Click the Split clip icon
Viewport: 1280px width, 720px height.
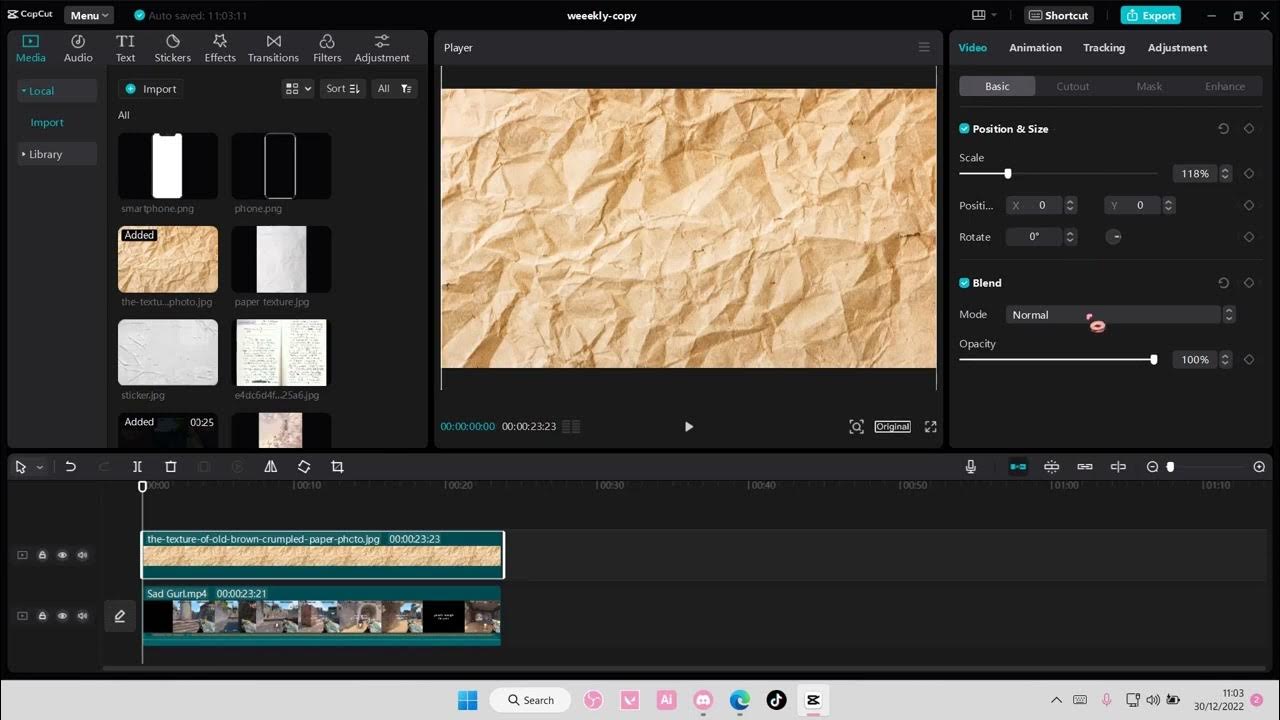pyautogui.click(x=137, y=467)
